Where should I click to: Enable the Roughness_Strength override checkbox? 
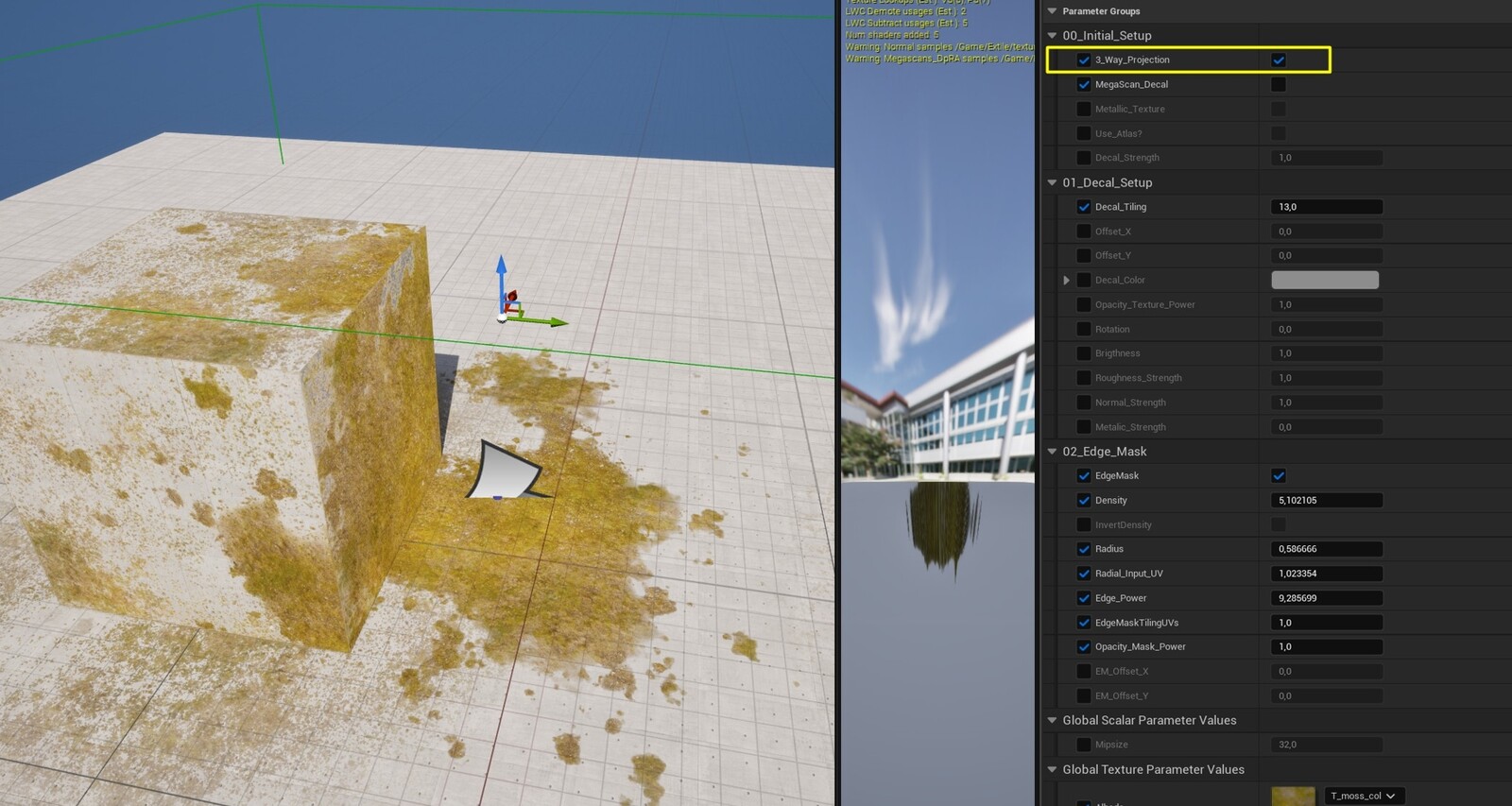click(1084, 378)
